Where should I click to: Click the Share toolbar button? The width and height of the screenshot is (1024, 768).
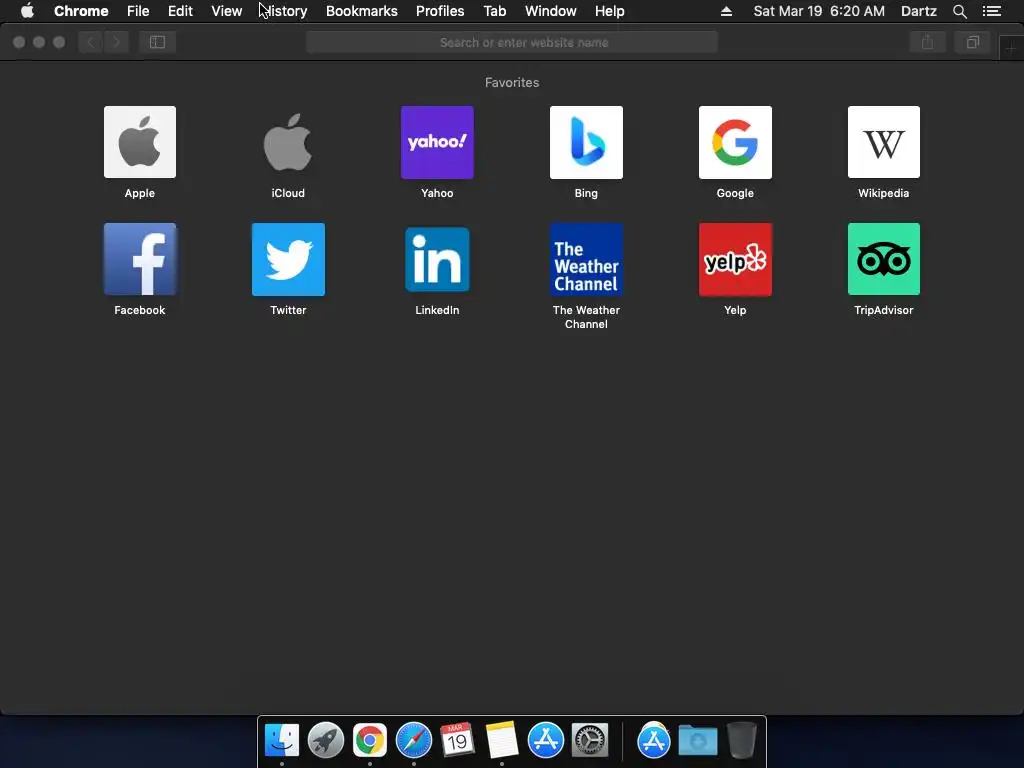coord(927,42)
